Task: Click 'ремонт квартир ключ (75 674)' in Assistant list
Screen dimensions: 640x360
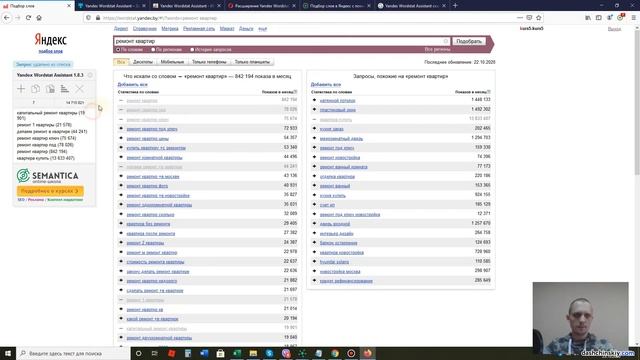Action: pyautogui.click(x=47, y=138)
